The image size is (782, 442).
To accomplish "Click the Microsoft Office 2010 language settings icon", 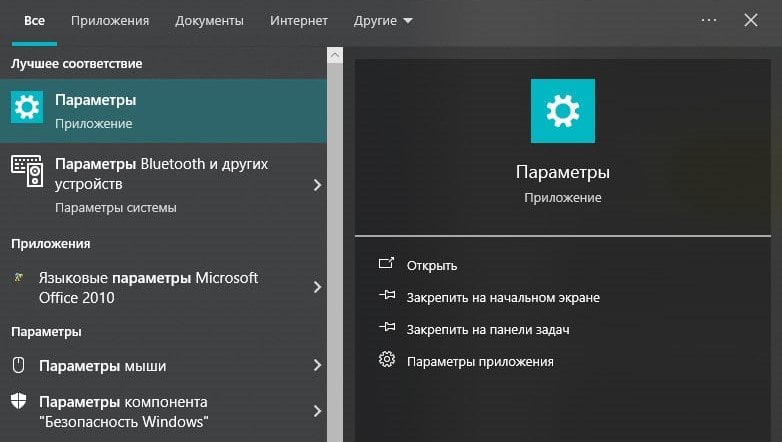I will coord(18,278).
